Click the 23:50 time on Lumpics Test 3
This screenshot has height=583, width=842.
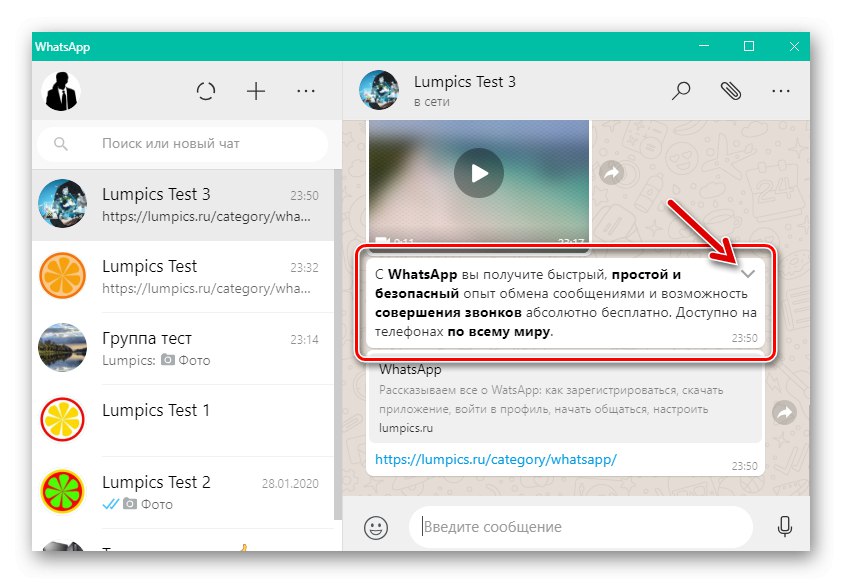[x=304, y=196]
